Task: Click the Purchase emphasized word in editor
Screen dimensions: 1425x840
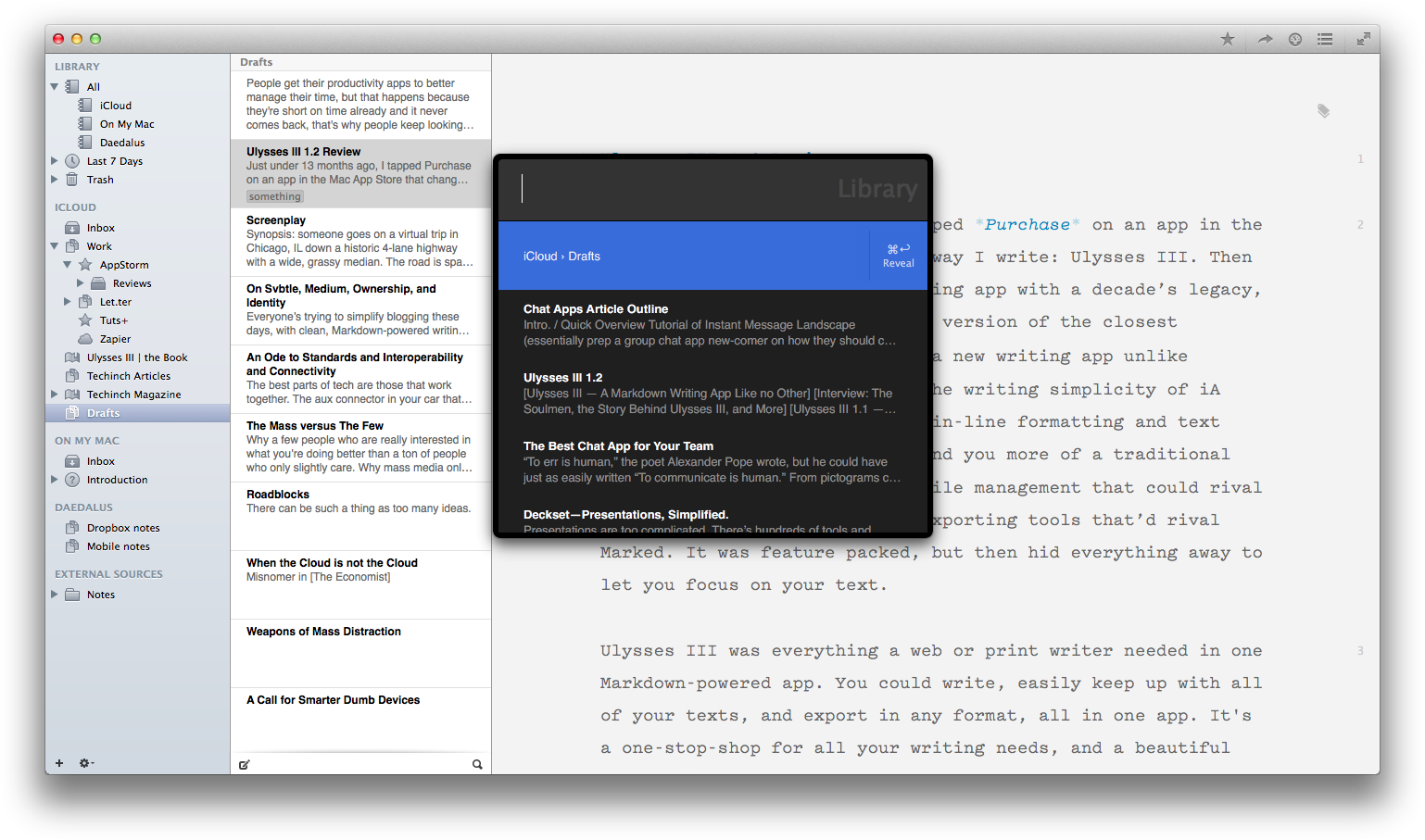Action: click(1027, 224)
